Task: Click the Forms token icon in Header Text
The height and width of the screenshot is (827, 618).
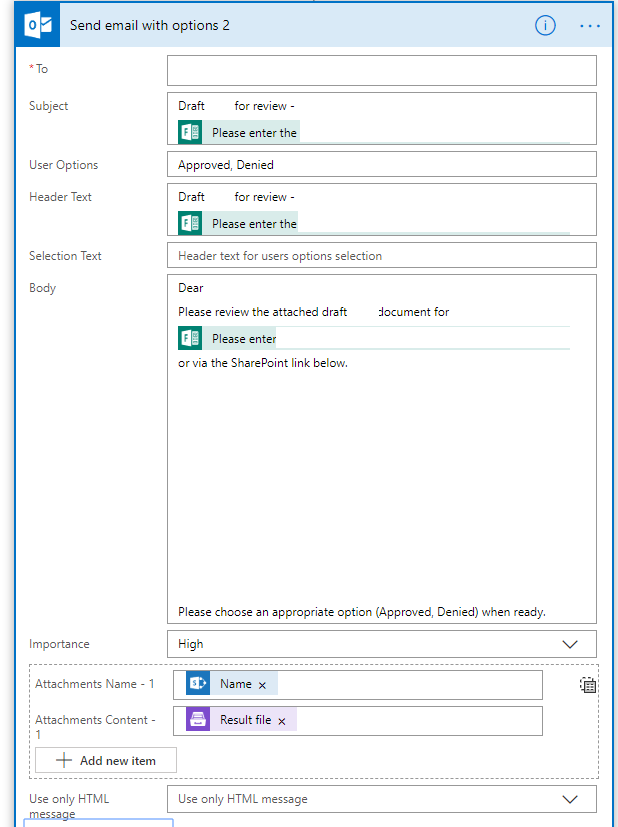Action: click(x=190, y=223)
